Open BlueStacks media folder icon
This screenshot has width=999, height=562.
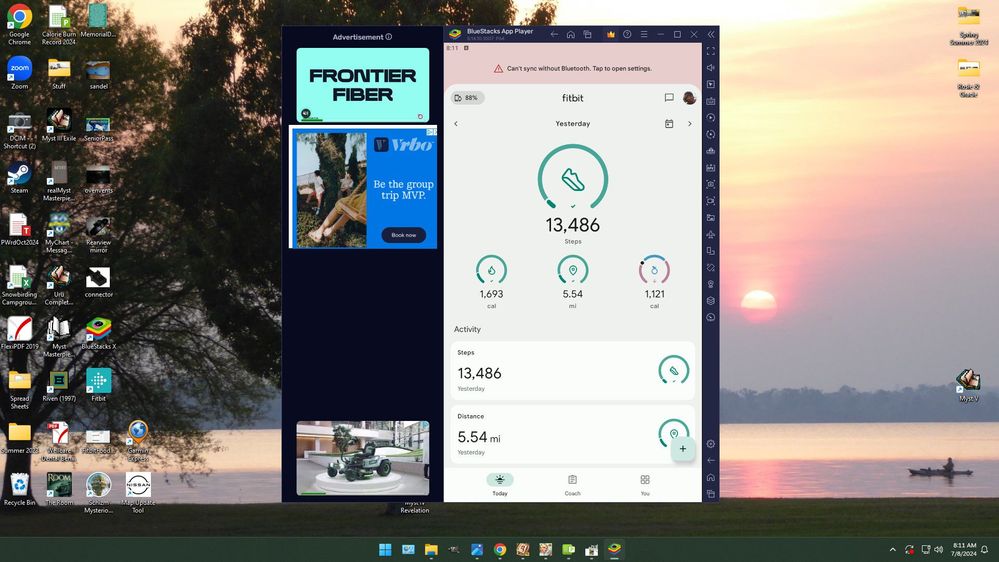tap(711, 218)
